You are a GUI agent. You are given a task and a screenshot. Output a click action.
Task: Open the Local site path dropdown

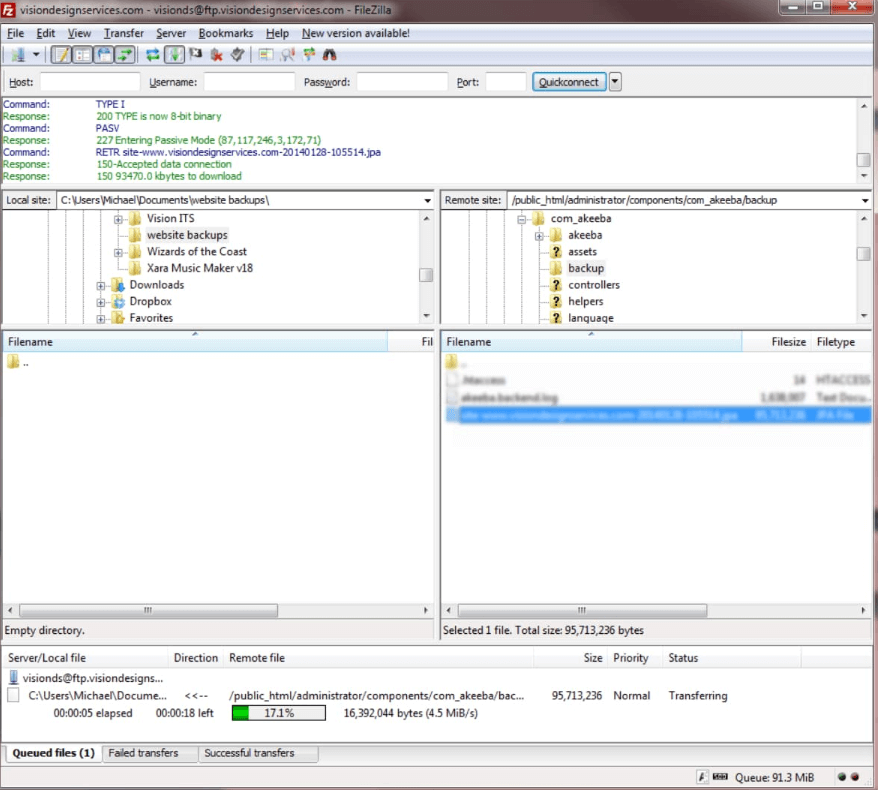click(427, 200)
